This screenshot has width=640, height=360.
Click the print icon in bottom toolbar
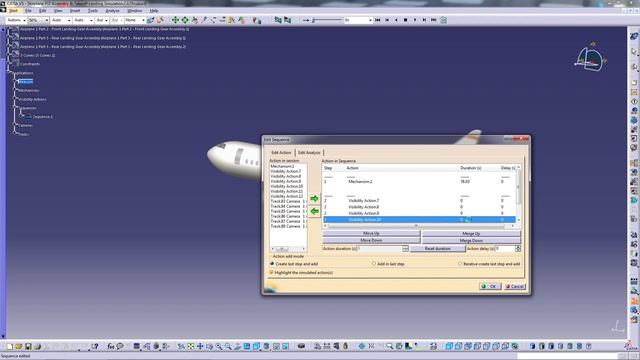click(x=38, y=346)
